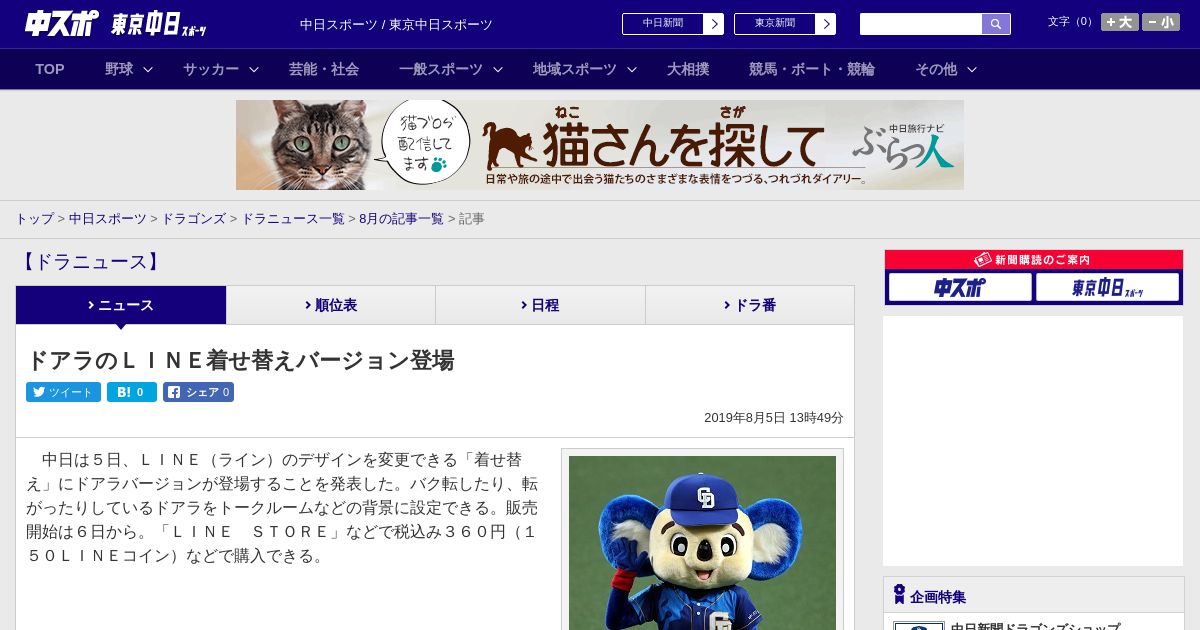Click 東京中日スポーツ subscription guide button
Image resolution: width=1200 pixels, height=630 pixels.
[1107, 288]
